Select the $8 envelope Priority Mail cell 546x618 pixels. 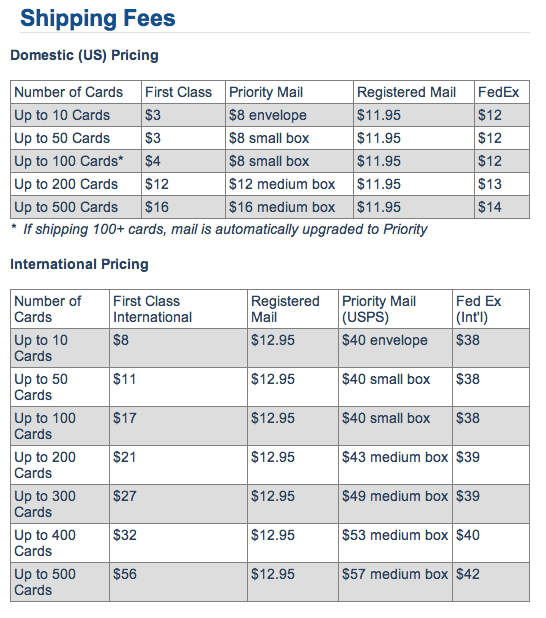point(289,115)
